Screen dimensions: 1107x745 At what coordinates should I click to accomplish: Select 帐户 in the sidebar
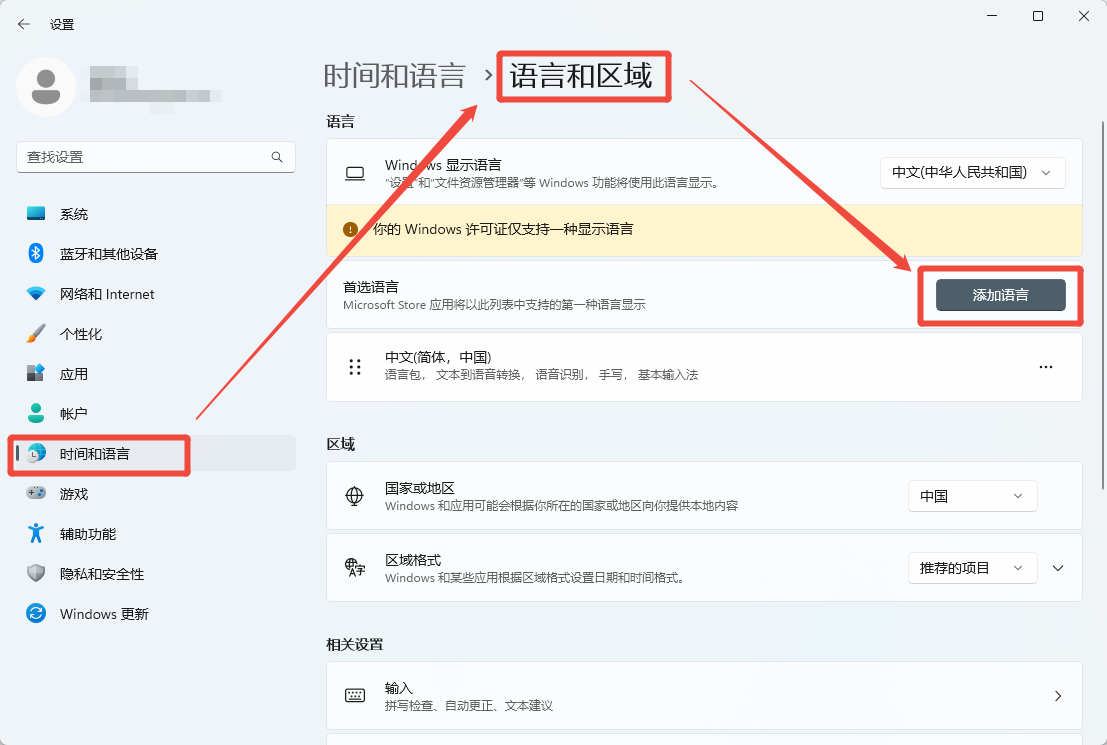click(x=155, y=413)
